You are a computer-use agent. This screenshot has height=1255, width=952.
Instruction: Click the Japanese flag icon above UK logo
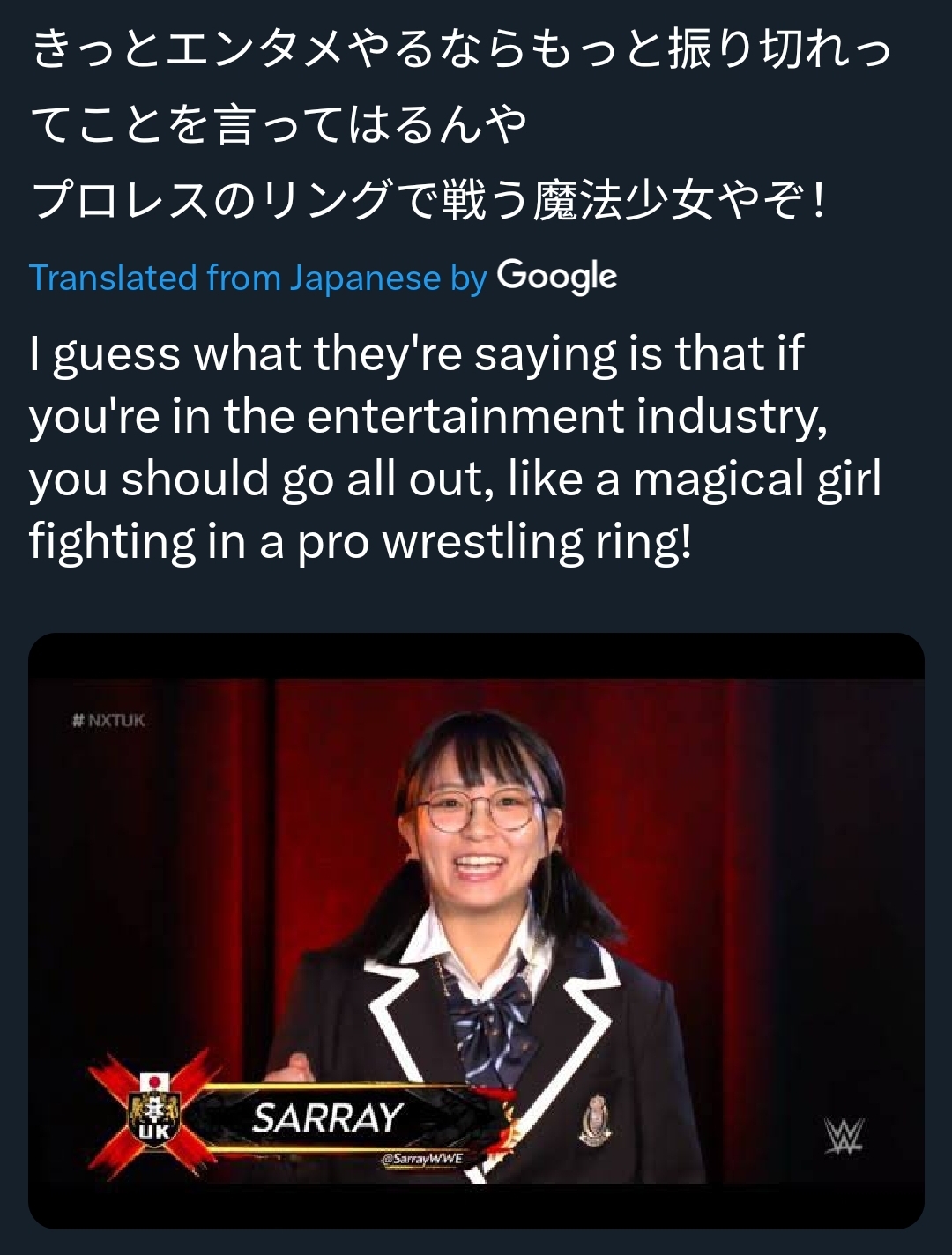tap(155, 1080)
